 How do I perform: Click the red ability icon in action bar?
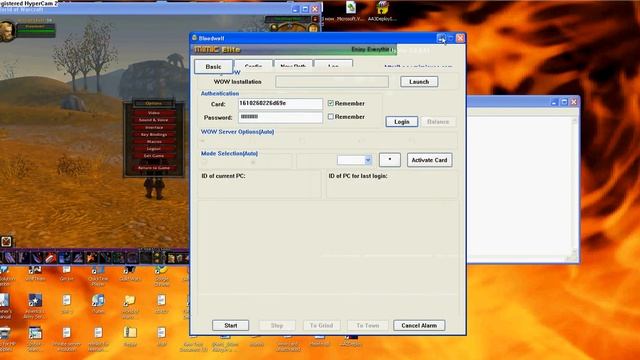pyautogui.click(x=51, y=258)
